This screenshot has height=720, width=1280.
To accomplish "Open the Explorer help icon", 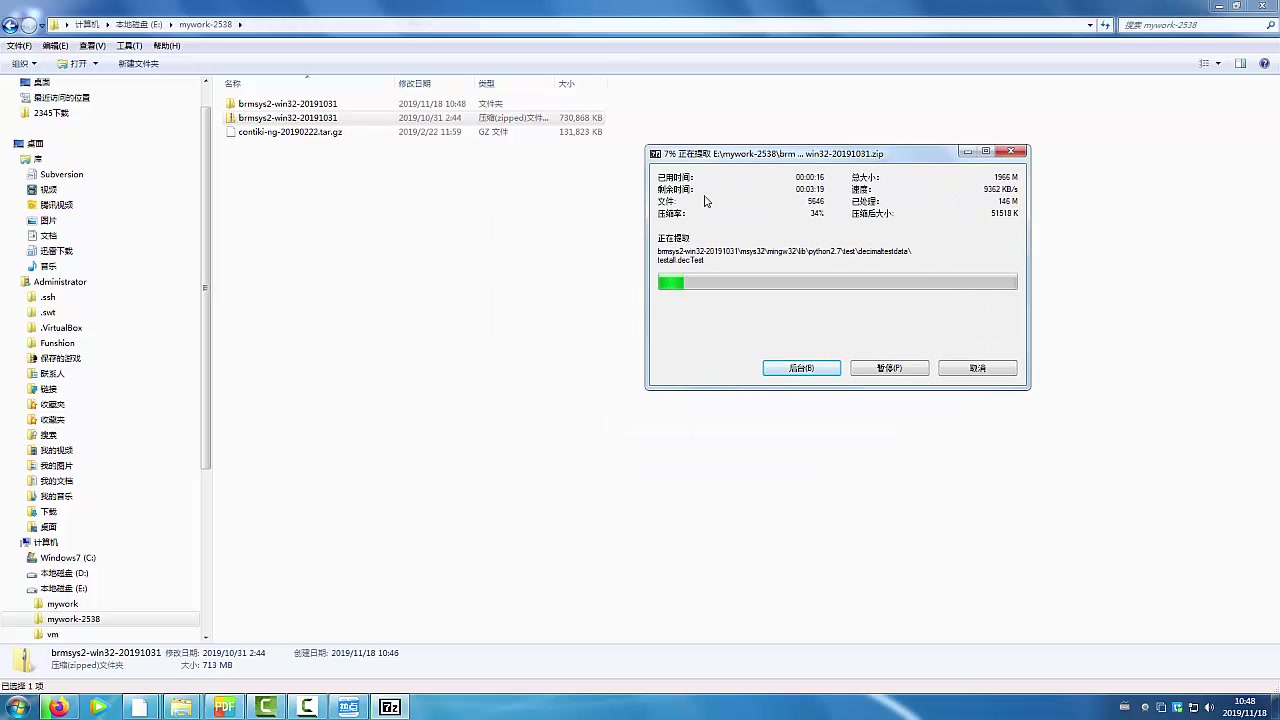I will (x=1265, y=63).
